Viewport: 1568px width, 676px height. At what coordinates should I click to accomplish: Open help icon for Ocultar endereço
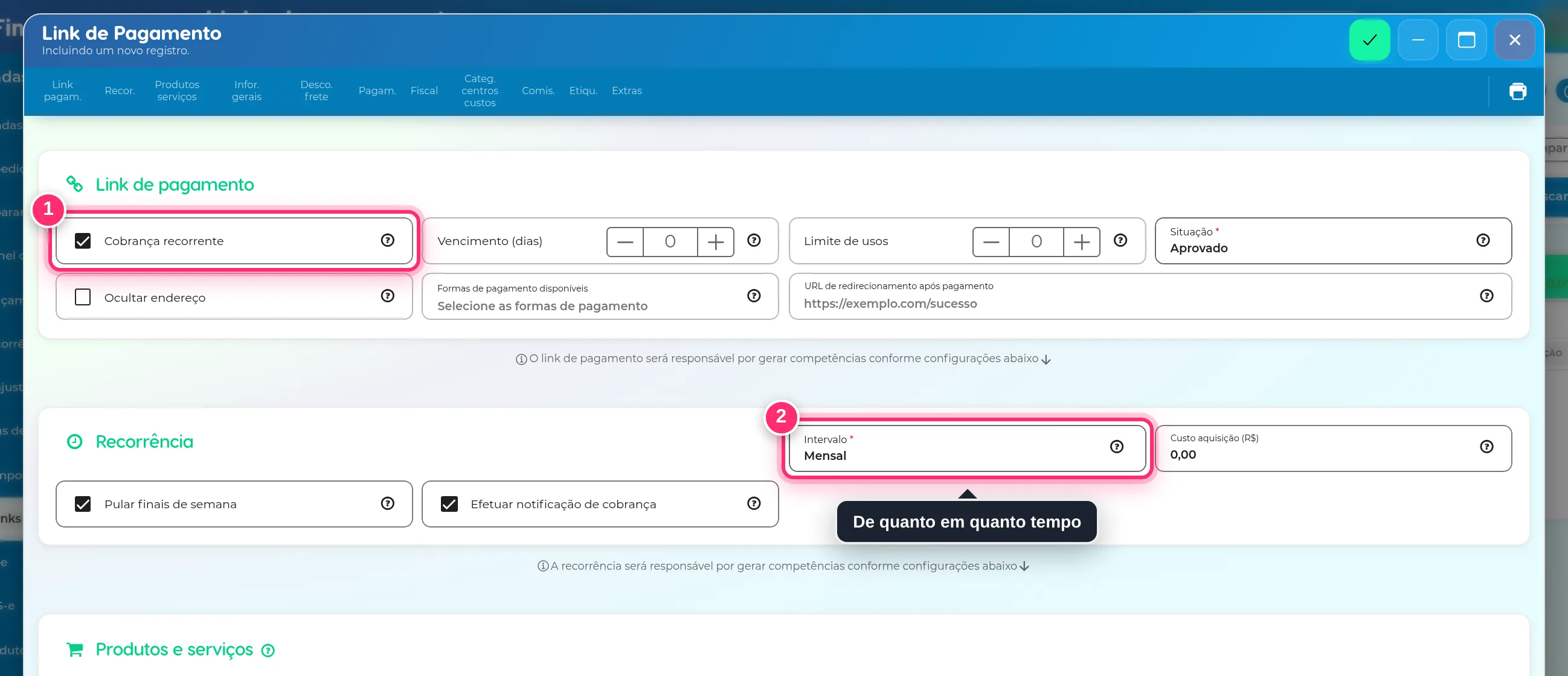[387, 296]
